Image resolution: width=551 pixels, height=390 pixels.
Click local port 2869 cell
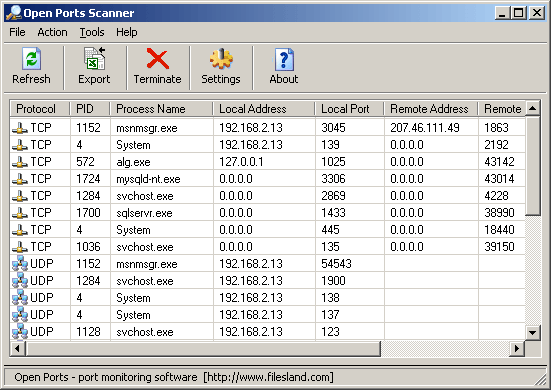pyautogui.click(x=333, y=196)
